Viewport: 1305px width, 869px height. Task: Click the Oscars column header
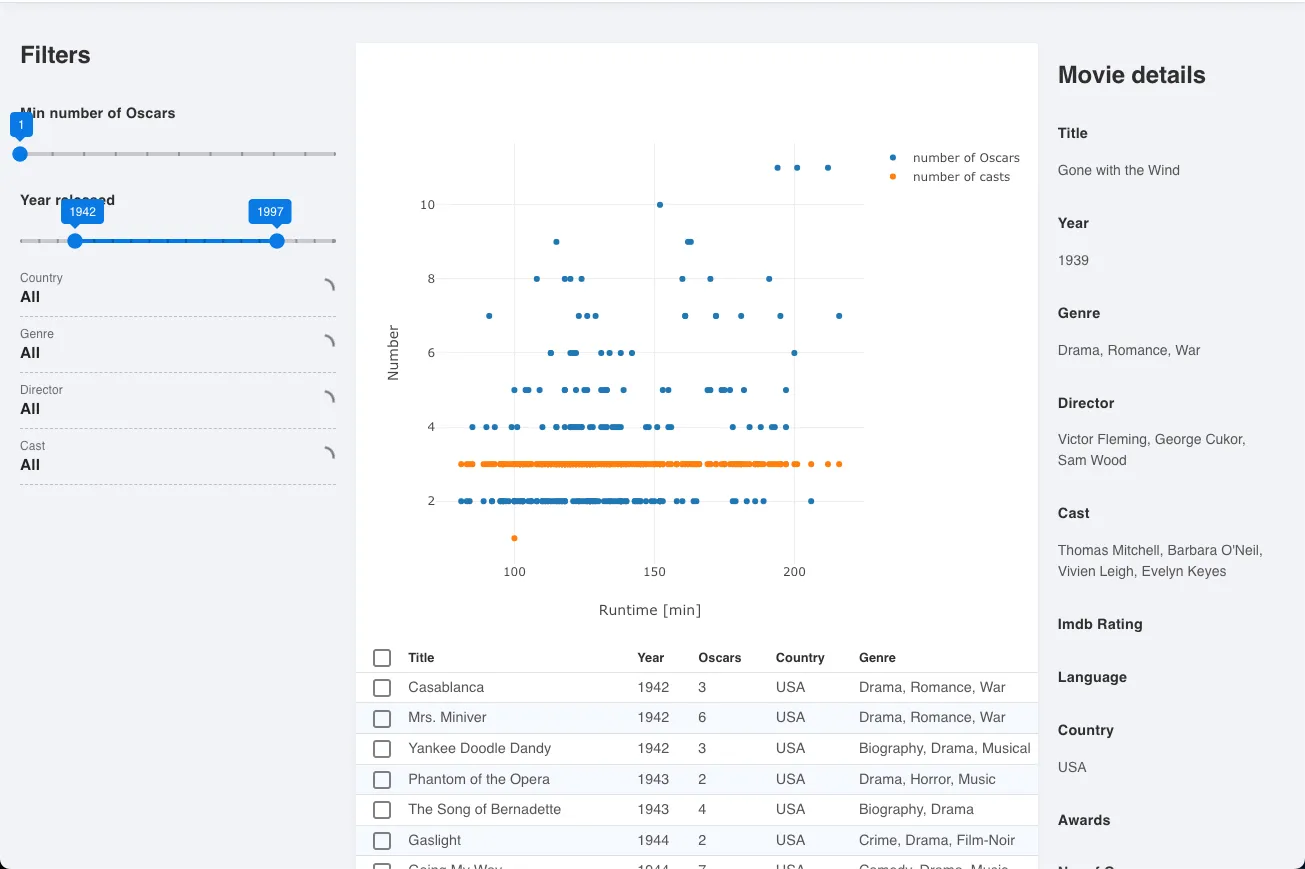click(719, 658)
